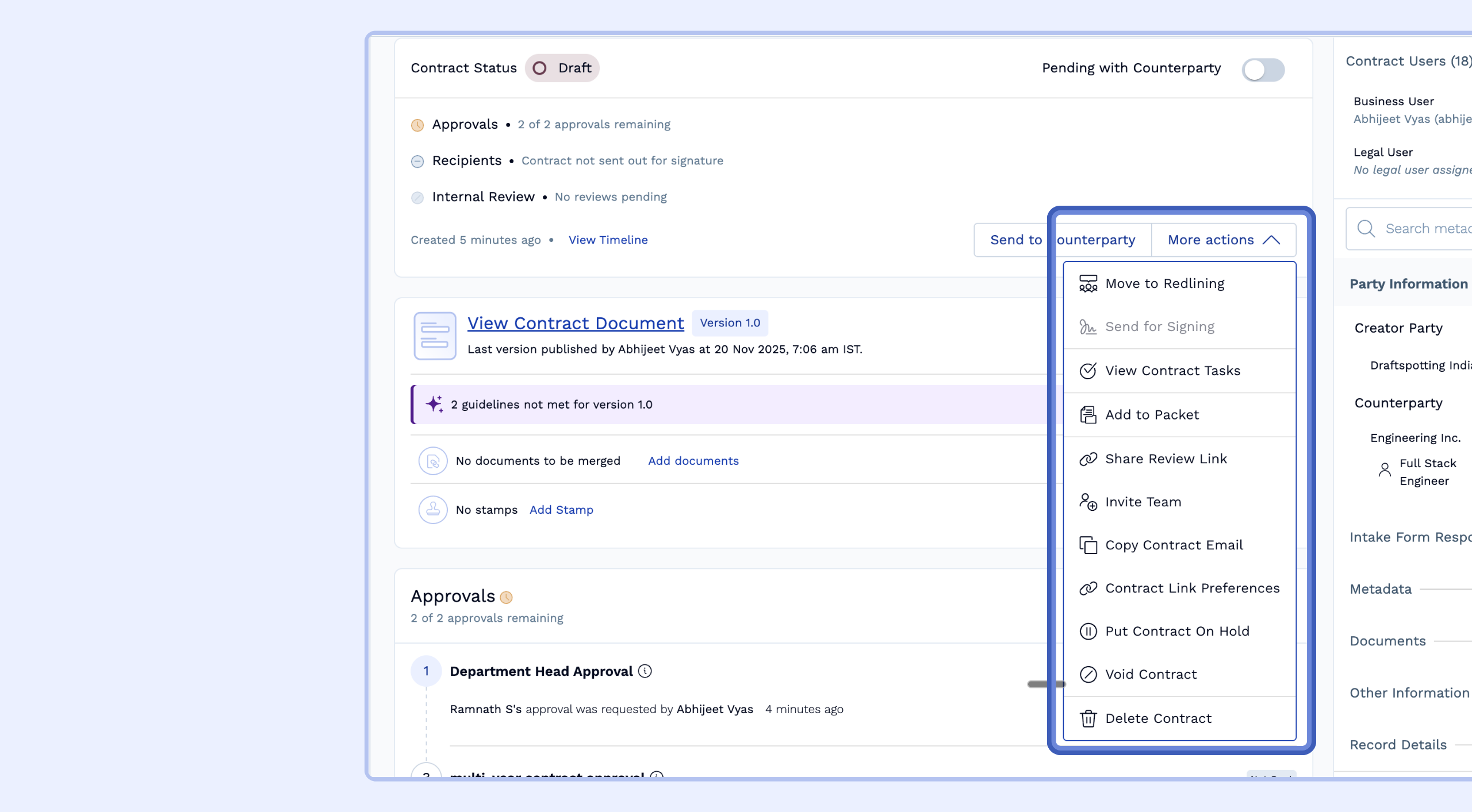The height and width of the screenshot is (812, 1472).
Task: Click the View Contract Tasks checkmark icon
Action: (x=1088, y=371)
